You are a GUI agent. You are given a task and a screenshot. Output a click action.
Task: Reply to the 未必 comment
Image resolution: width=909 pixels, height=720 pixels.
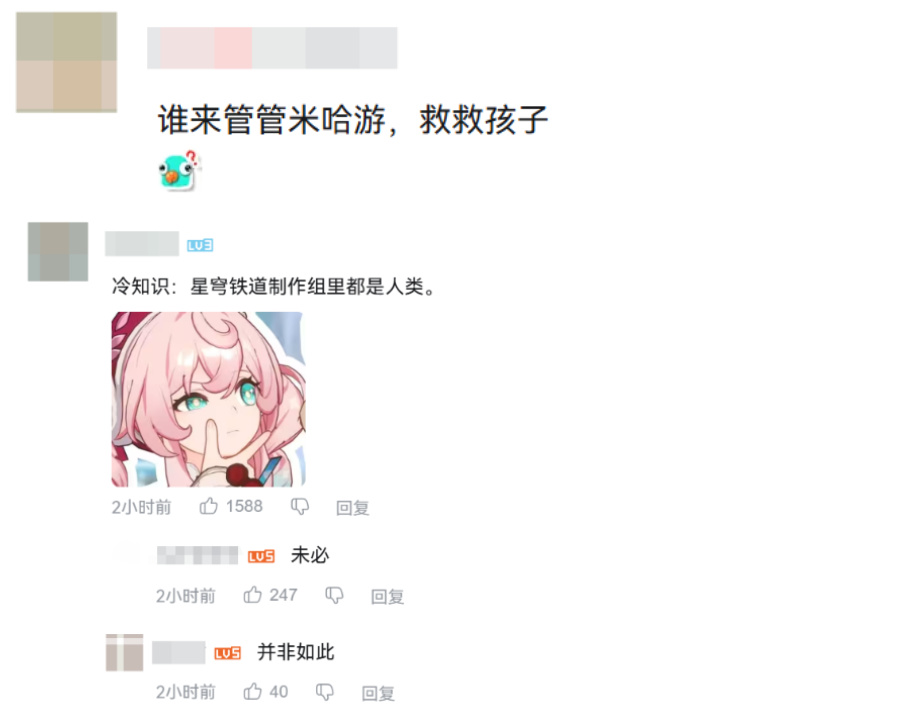pos(387,597)
